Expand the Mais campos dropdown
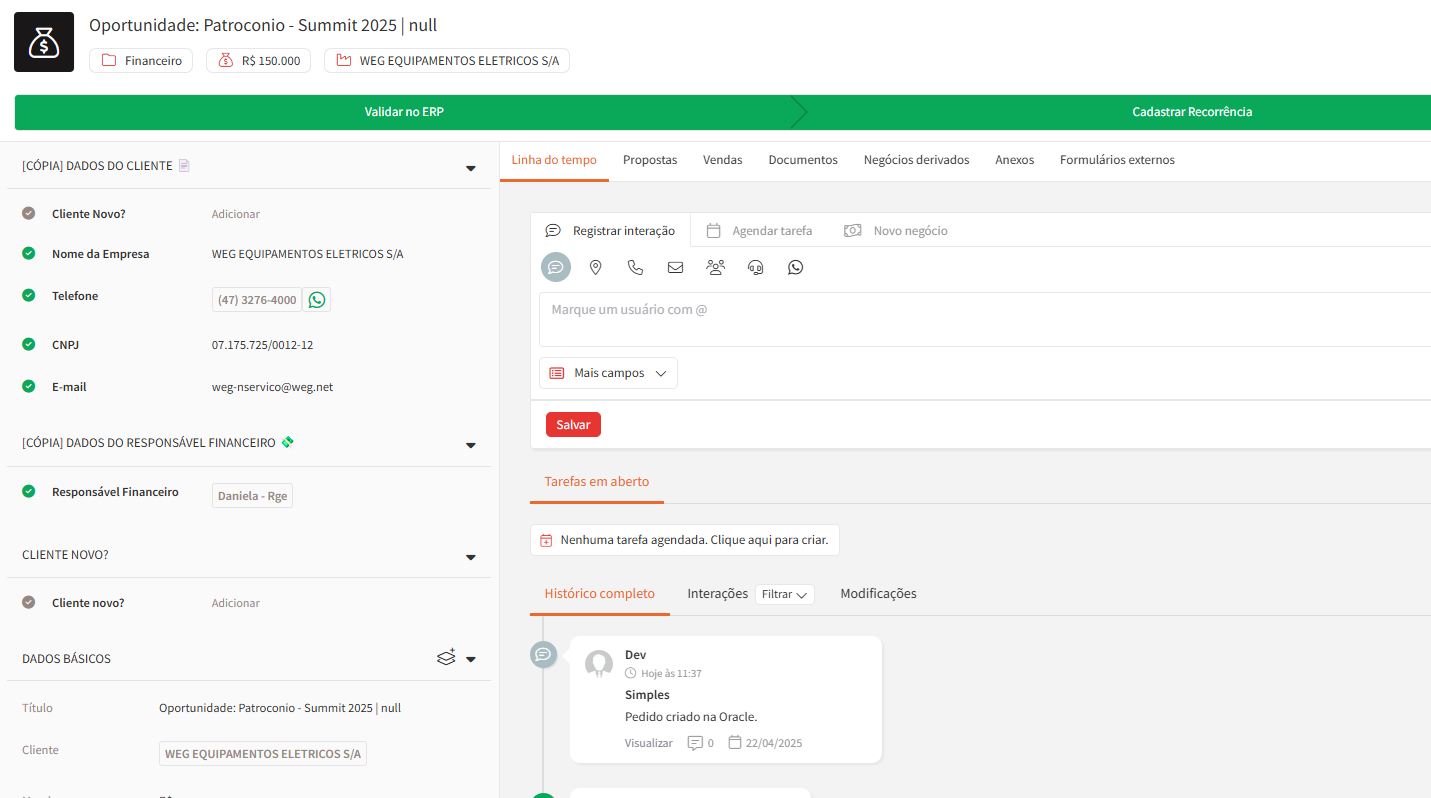 (x=608, y=373)
